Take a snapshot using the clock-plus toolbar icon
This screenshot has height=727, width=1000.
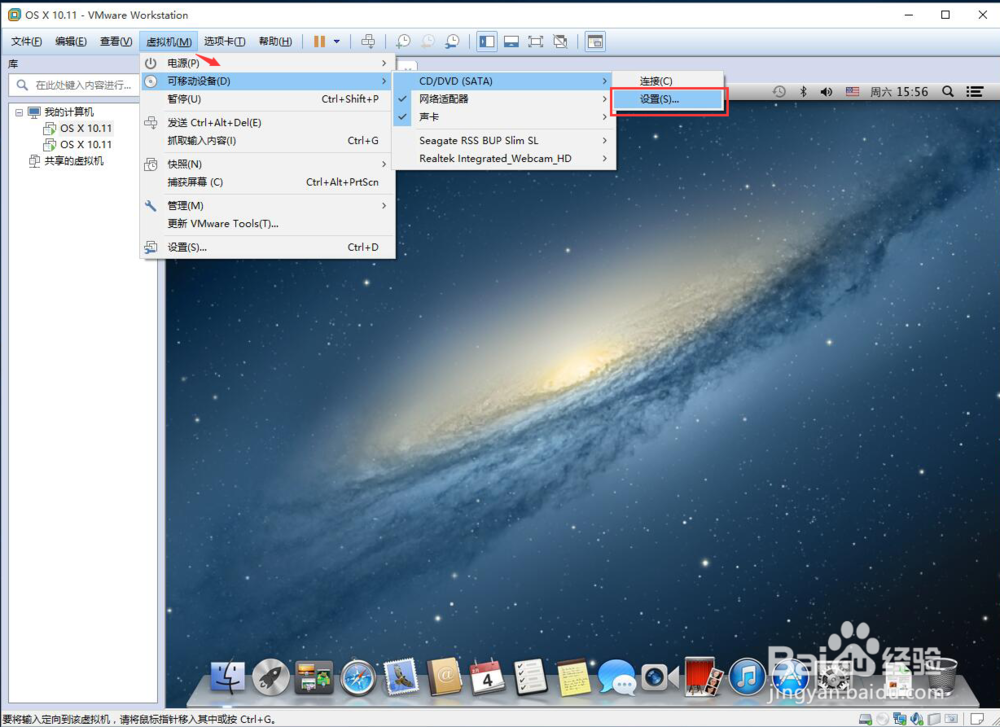click(x=403, y=41)
